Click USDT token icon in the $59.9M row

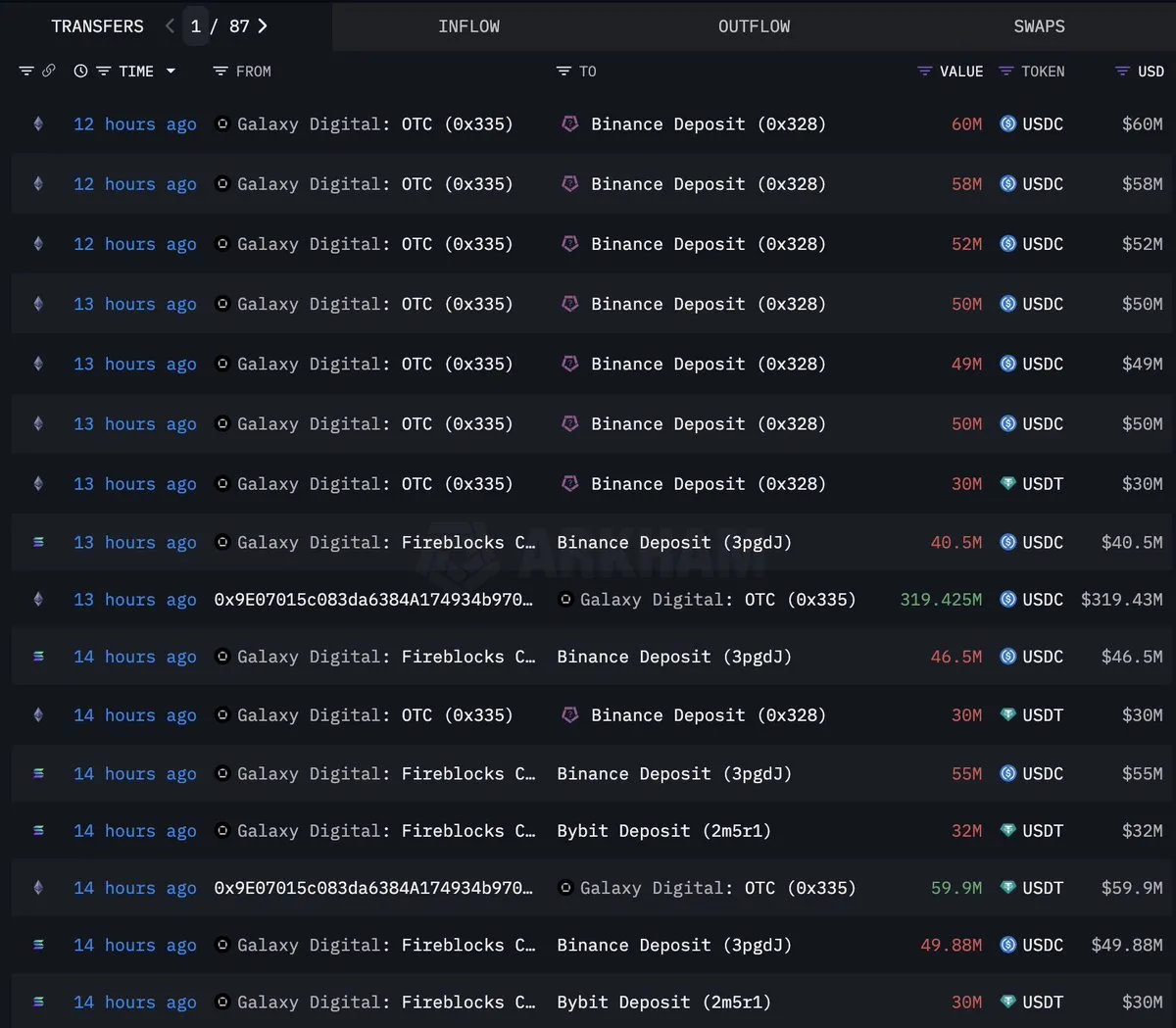tap(1007, 888)
